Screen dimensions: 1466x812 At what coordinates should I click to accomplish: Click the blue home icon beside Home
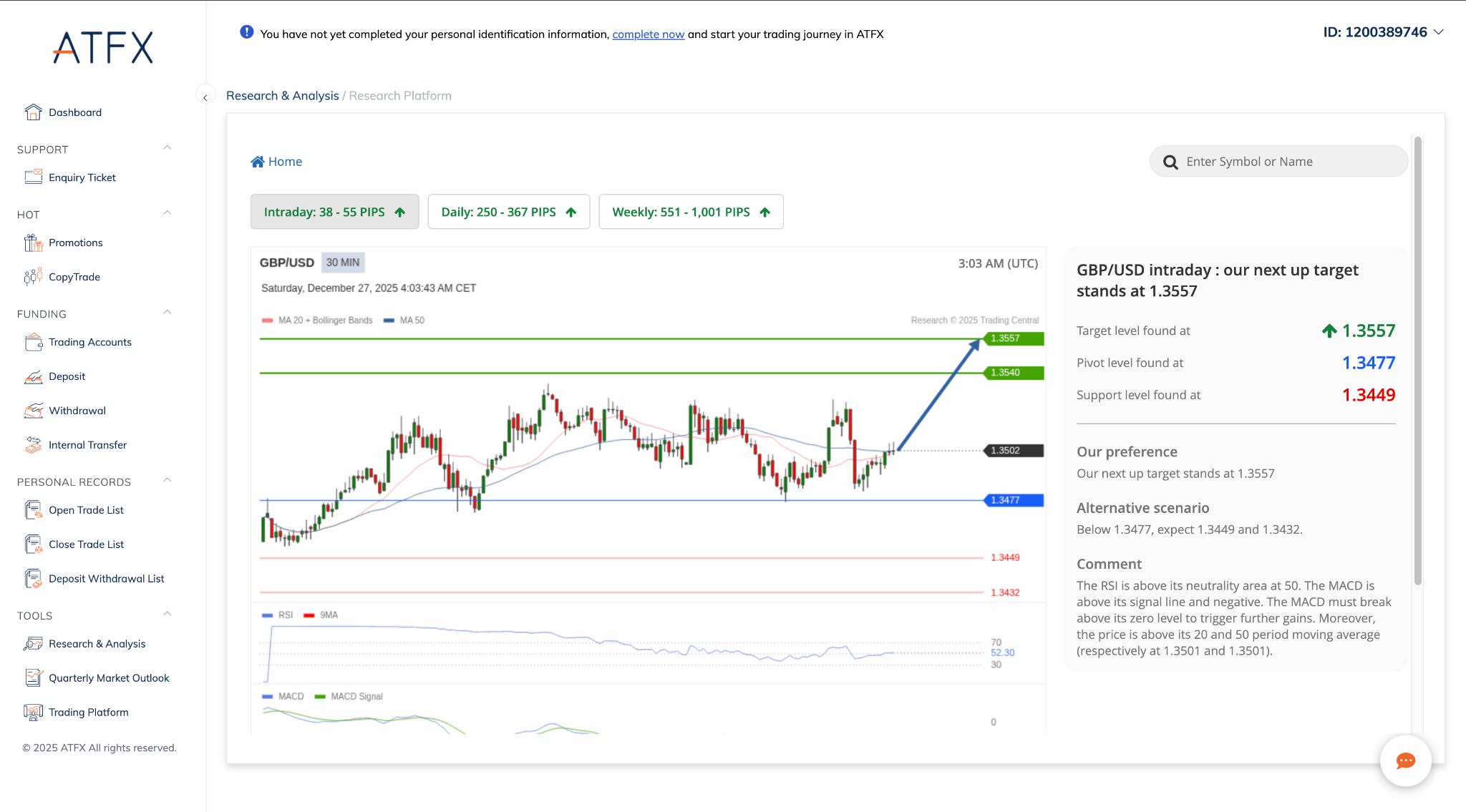pos(257,162)
